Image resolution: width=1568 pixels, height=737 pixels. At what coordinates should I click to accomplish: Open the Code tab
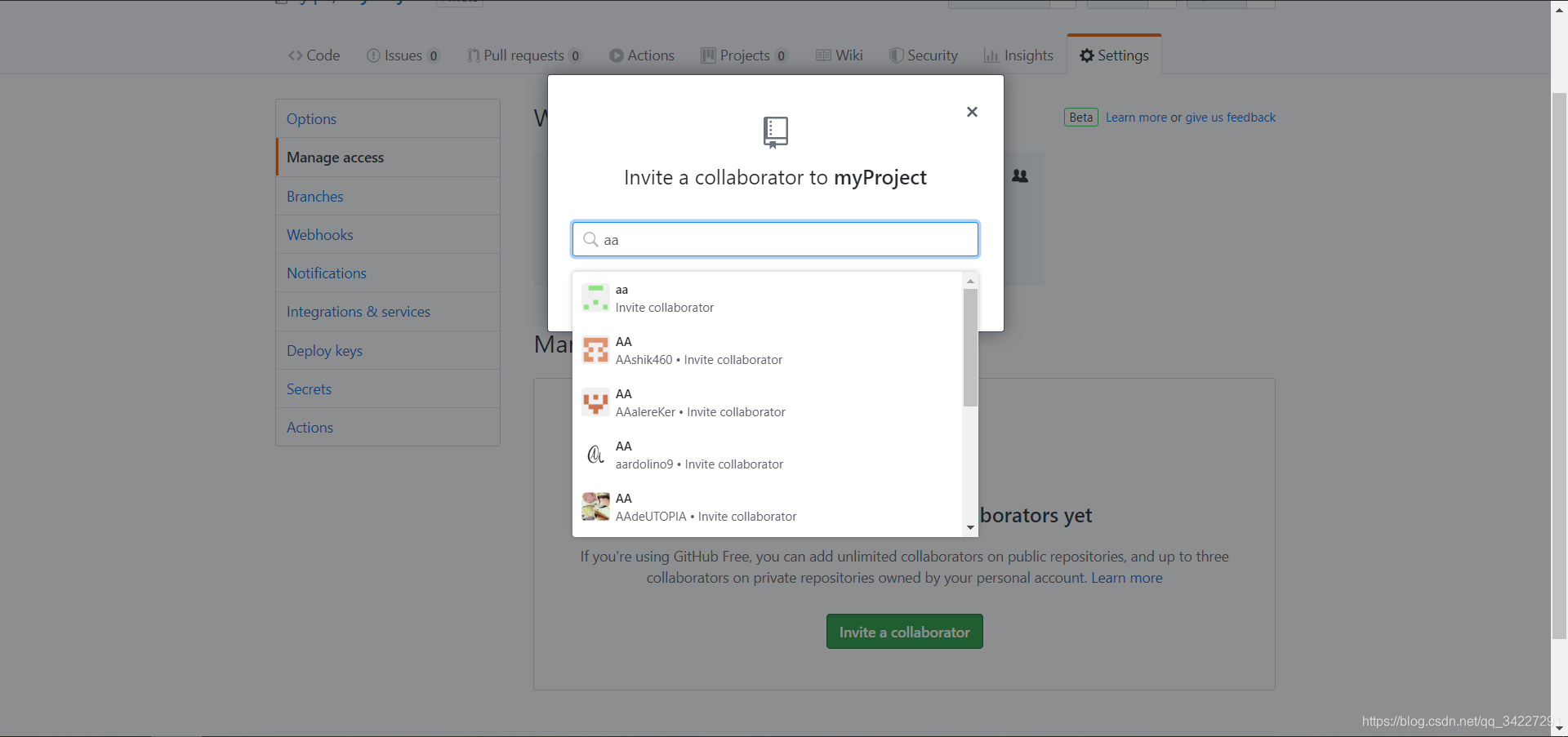click(314, 55)
